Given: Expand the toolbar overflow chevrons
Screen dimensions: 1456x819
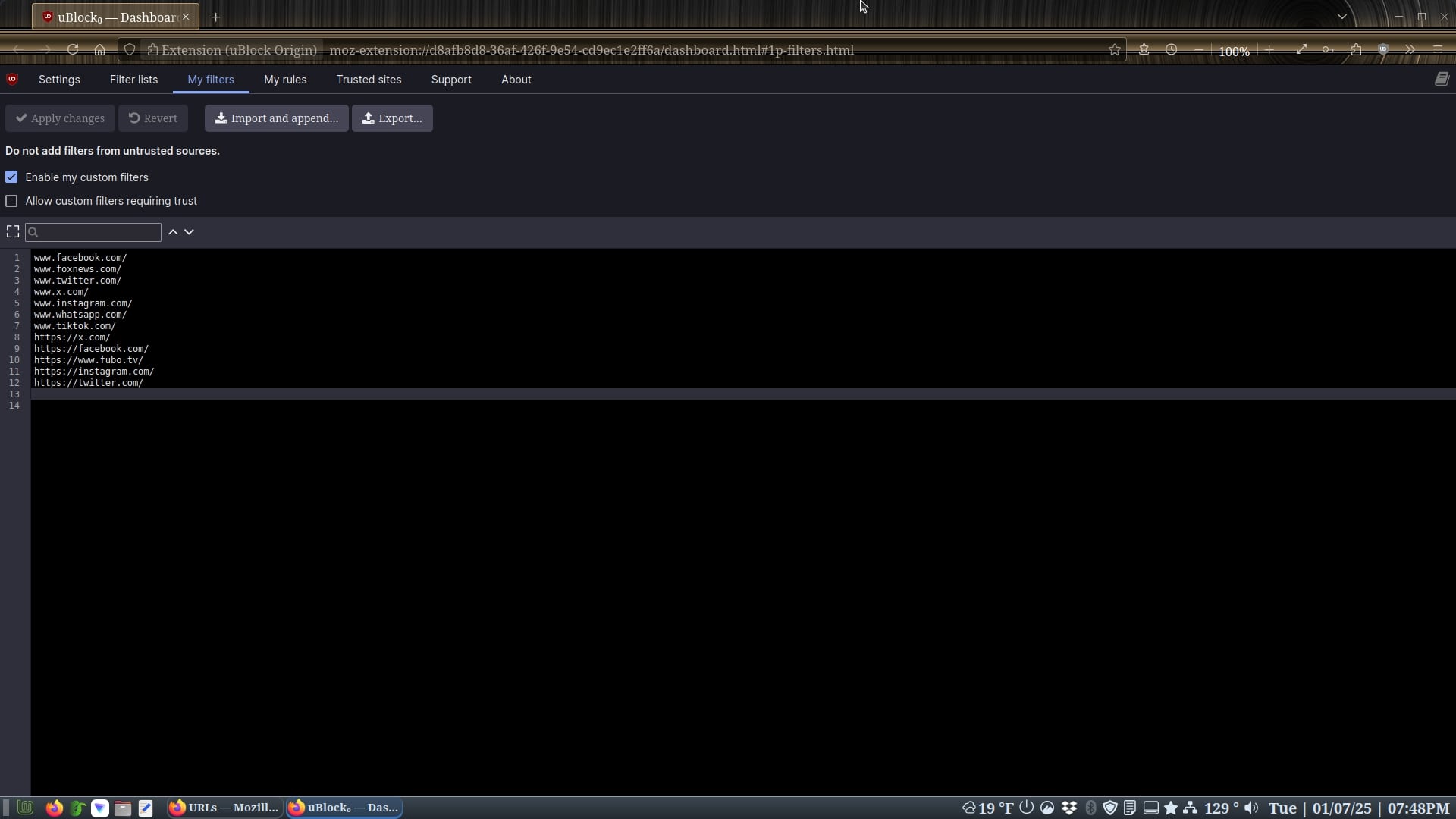Looking at the screenshot, I should 1410,50.
